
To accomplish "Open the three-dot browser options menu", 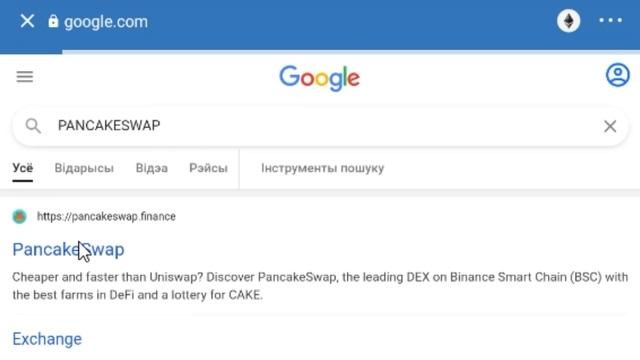I will pos(610,20).
